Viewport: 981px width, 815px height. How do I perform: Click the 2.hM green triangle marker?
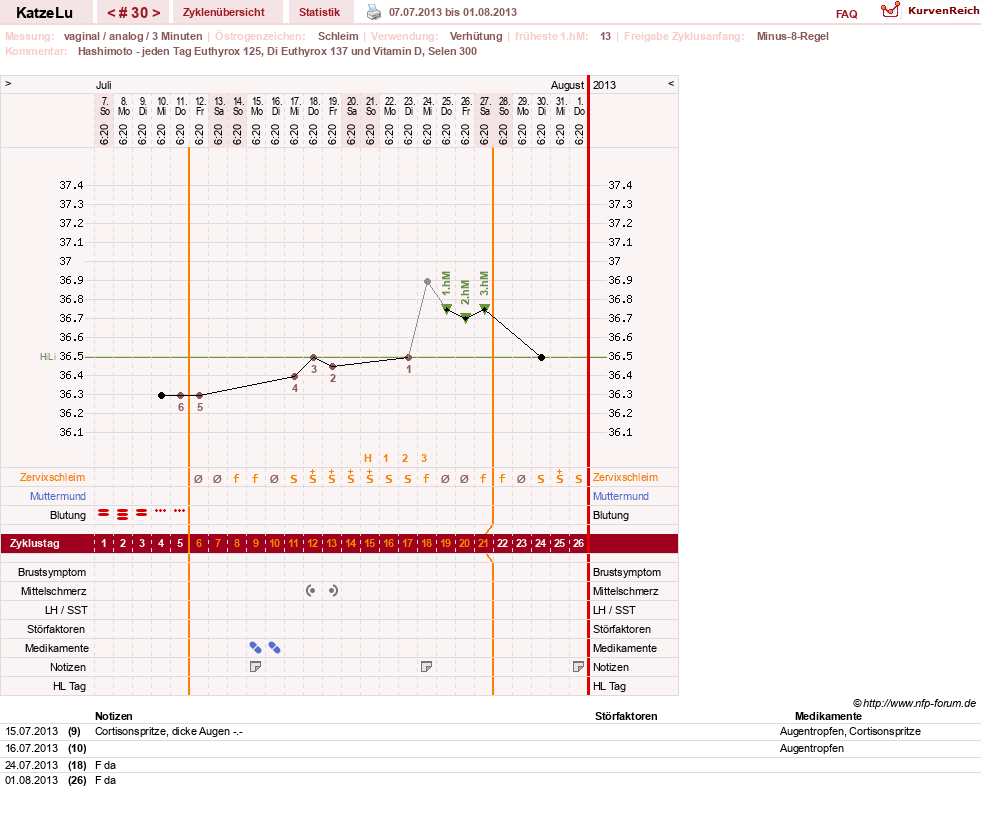point(465,318)
